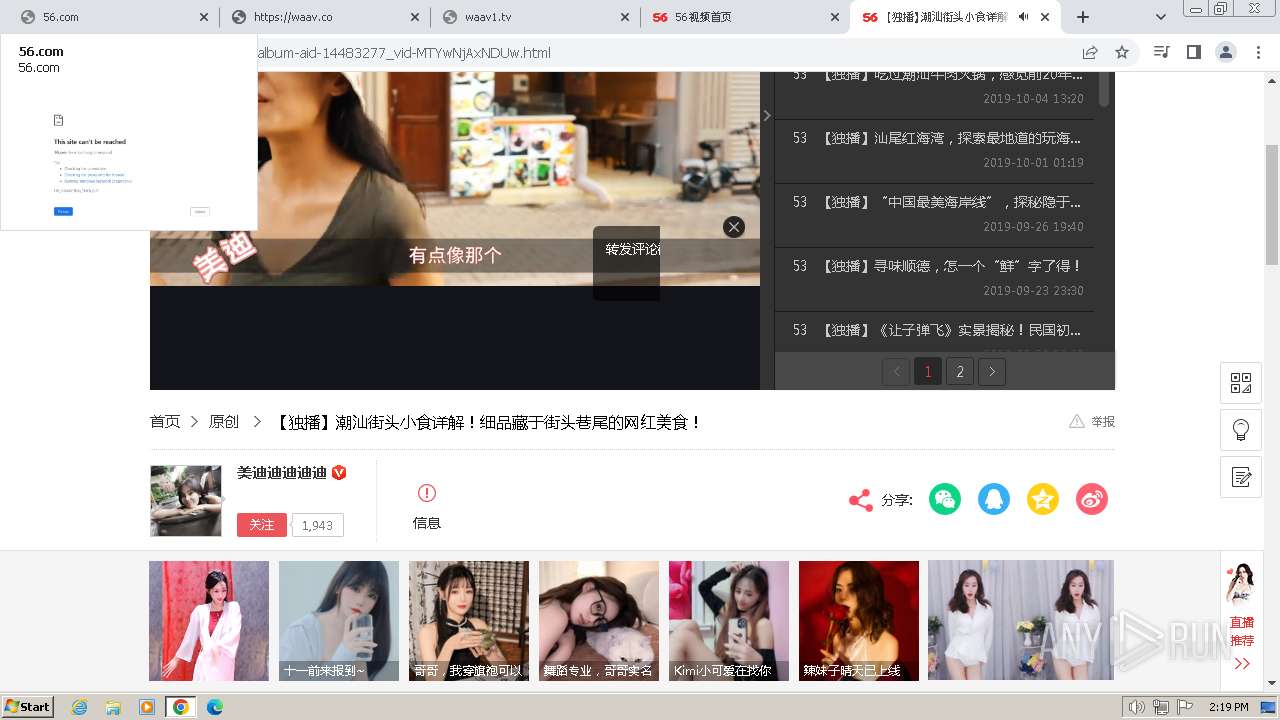Play 中国最美海岸线 playlist video

(x=934, y=214)
